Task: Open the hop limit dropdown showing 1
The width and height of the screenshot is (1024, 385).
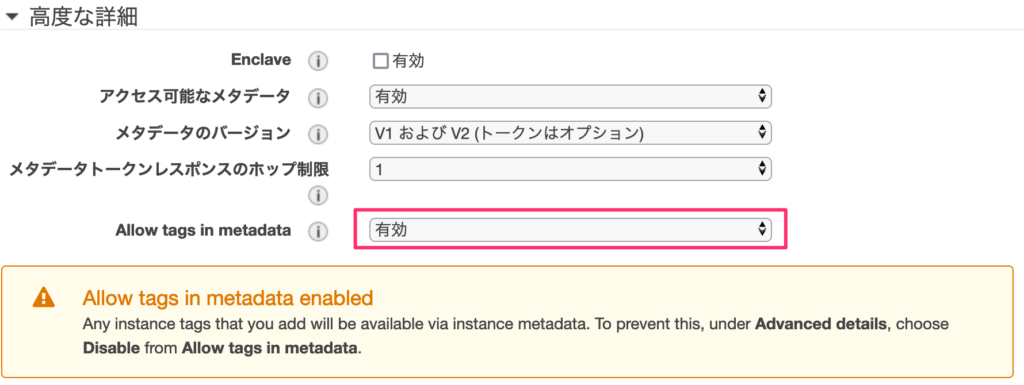Action: pyautogui.click(x=570, y=169)
